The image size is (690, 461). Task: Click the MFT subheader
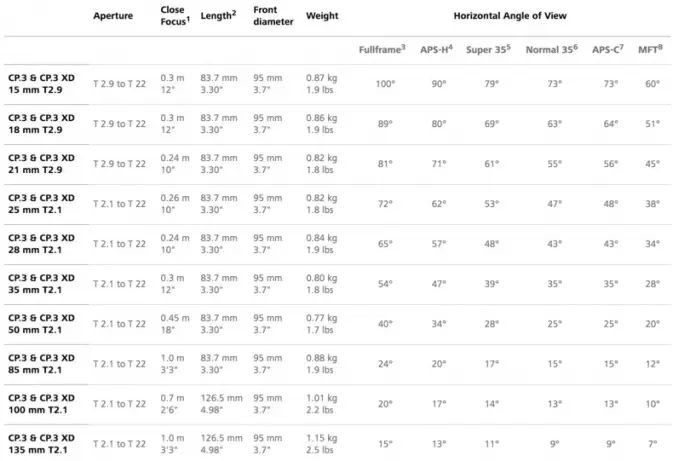650,49
